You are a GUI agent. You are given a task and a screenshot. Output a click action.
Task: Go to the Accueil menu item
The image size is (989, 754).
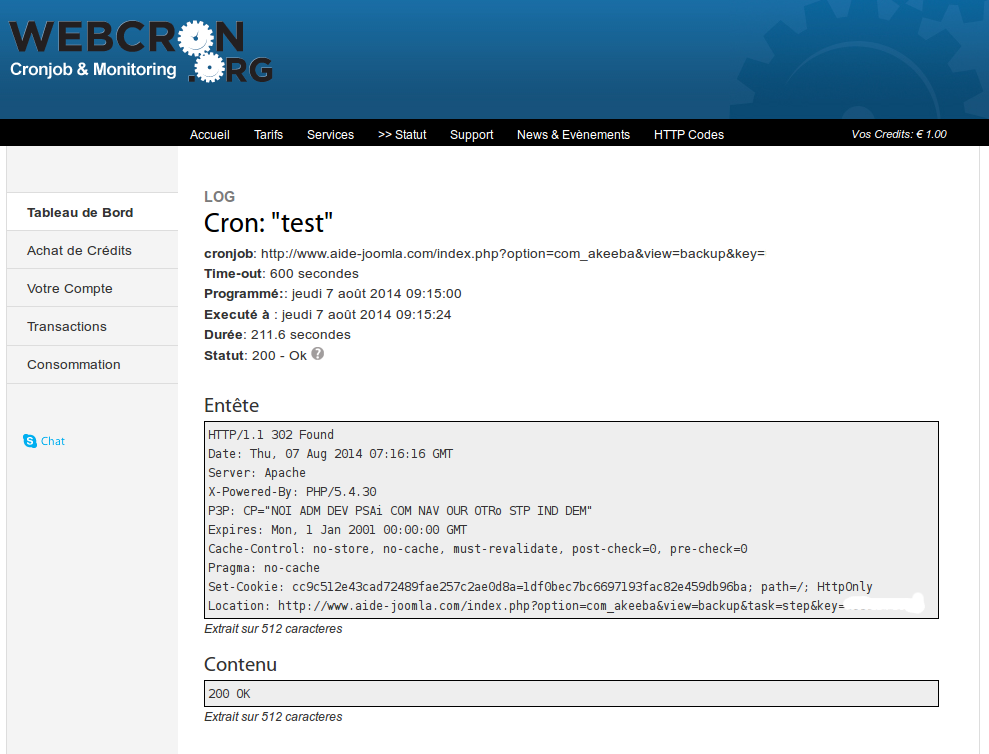coord(210,135)
